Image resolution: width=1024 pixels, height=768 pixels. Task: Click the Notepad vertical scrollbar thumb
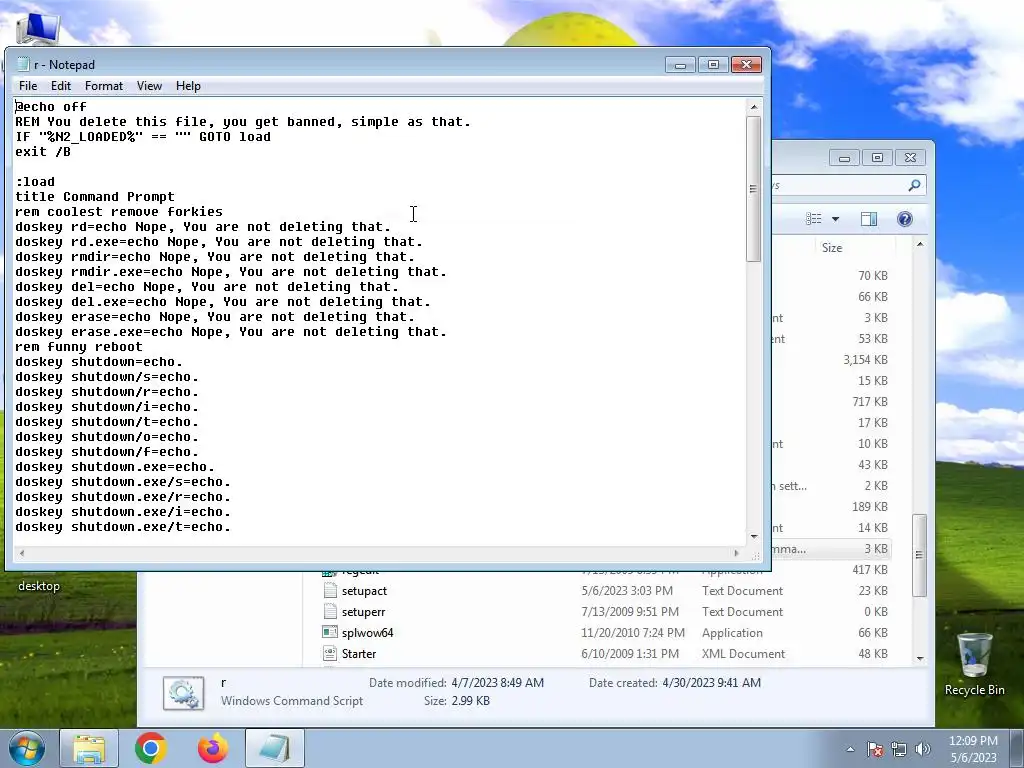(x=754, y=189)
